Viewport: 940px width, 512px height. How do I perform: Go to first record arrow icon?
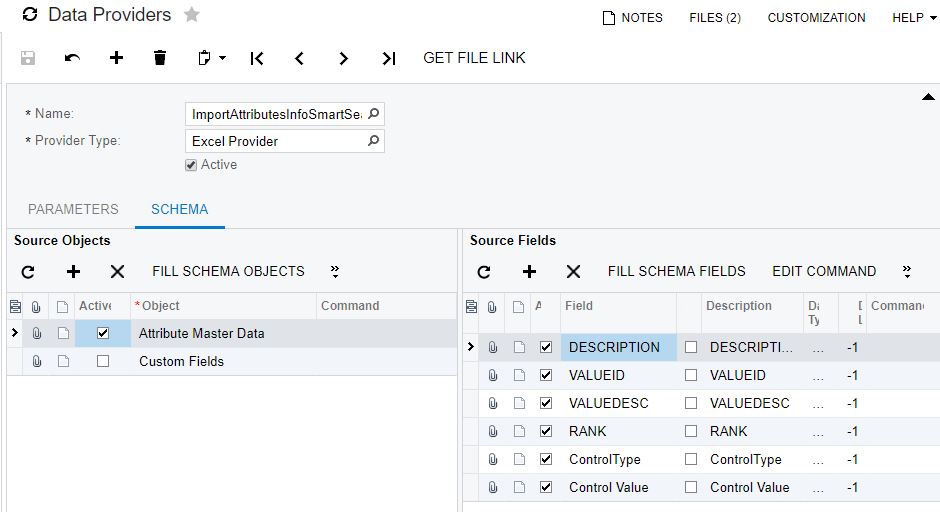(257, 58)
